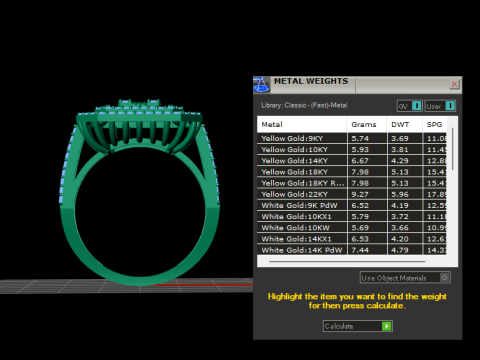The height and width of the screenshot is (360, 480).
Task: Click the 4.79 DWT value
Action: coord(400,250)
